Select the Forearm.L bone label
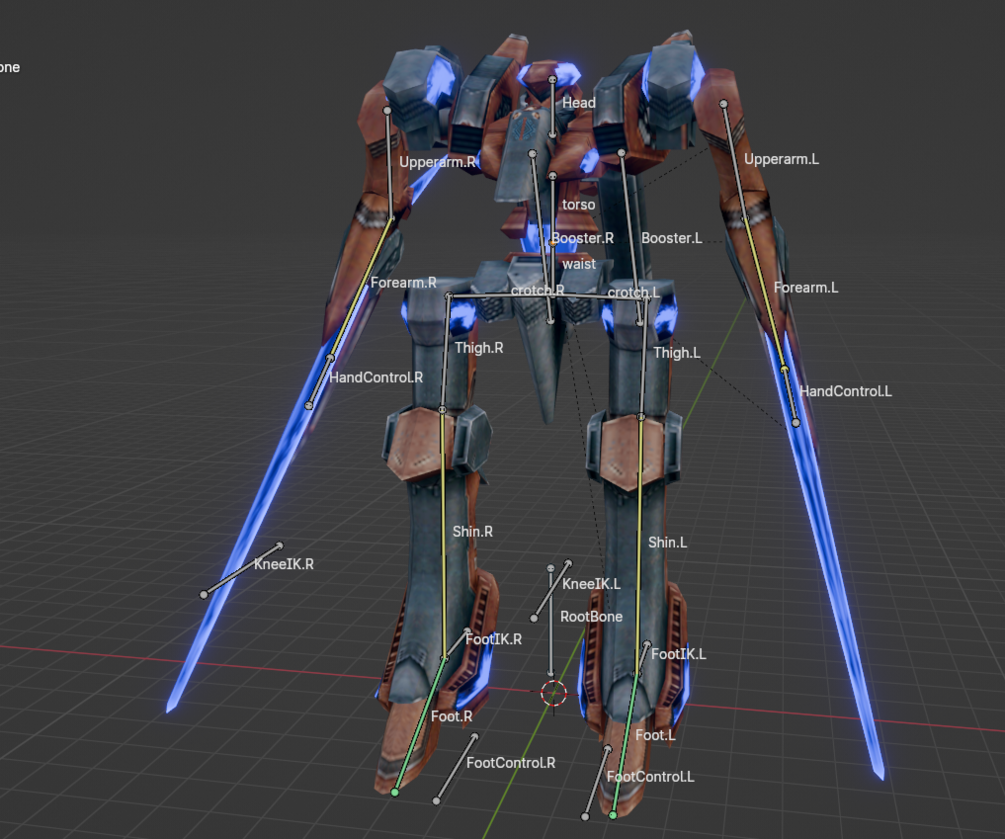1005x839 pixels. pos(806,288)
